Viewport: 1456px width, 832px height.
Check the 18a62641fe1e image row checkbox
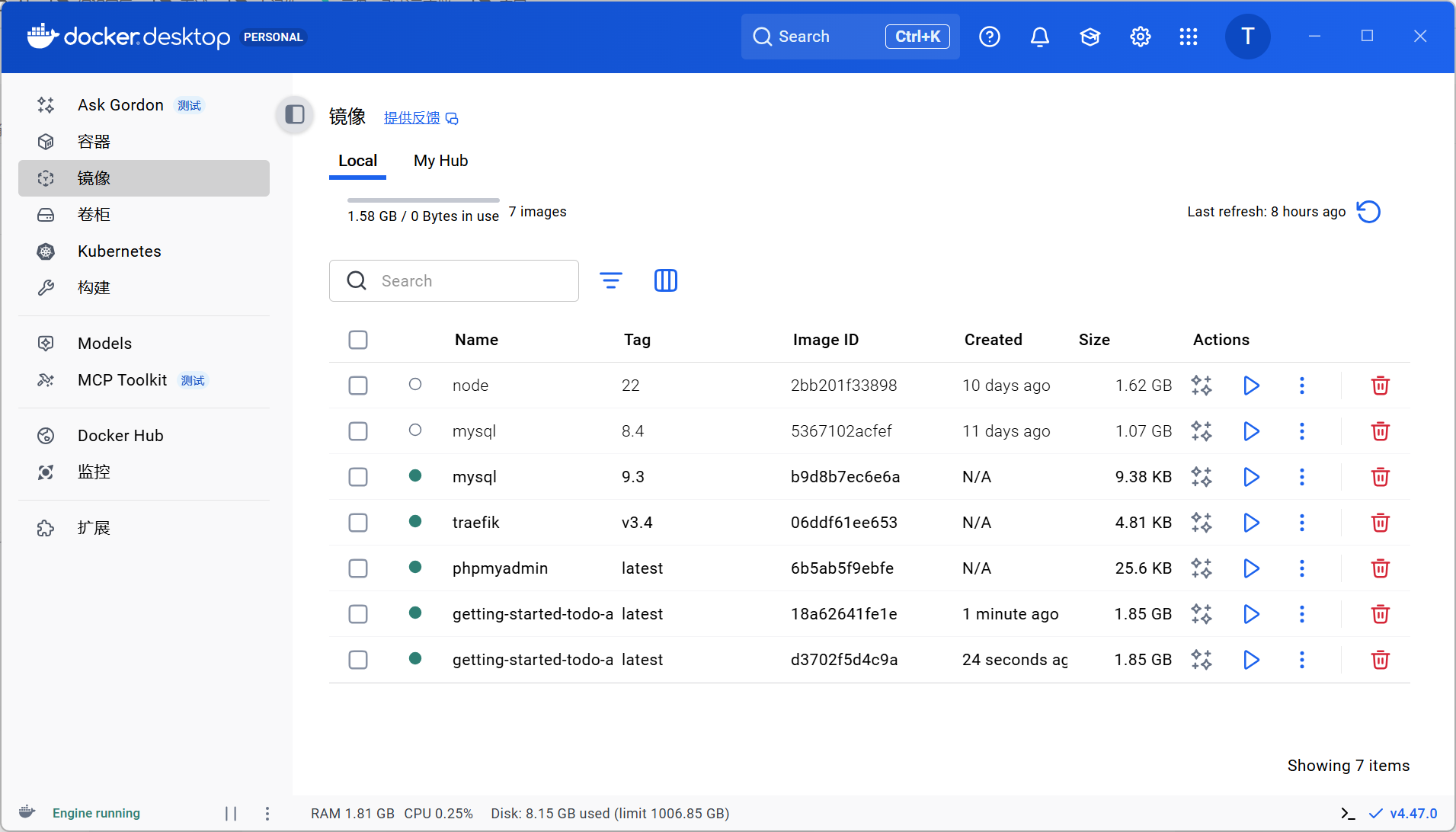pos(358,614)
